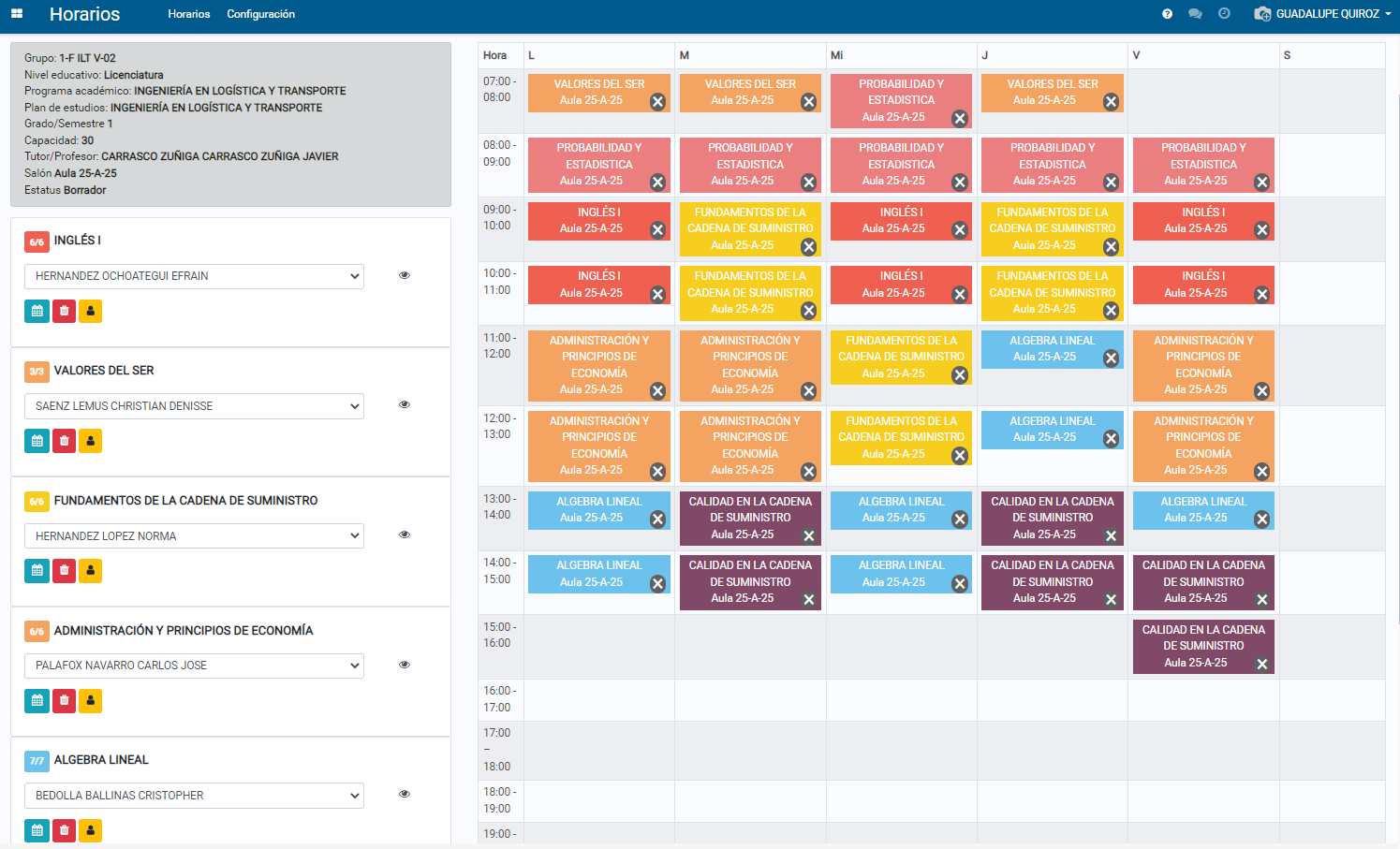Viewport: 1400px width, 849px height.
Task: Click the calendar button under INGLÉS I
Action: pyautogui.click(x=37, y=311)
